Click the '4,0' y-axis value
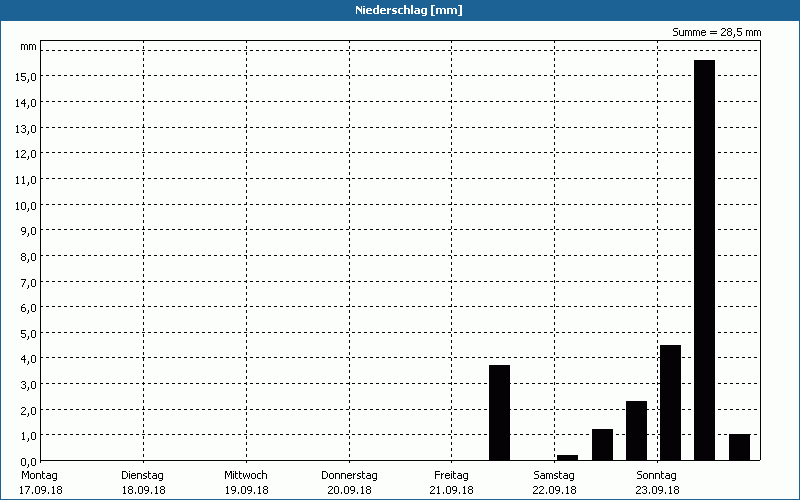This screenshot has width=800, height=500. pos(28,359)
